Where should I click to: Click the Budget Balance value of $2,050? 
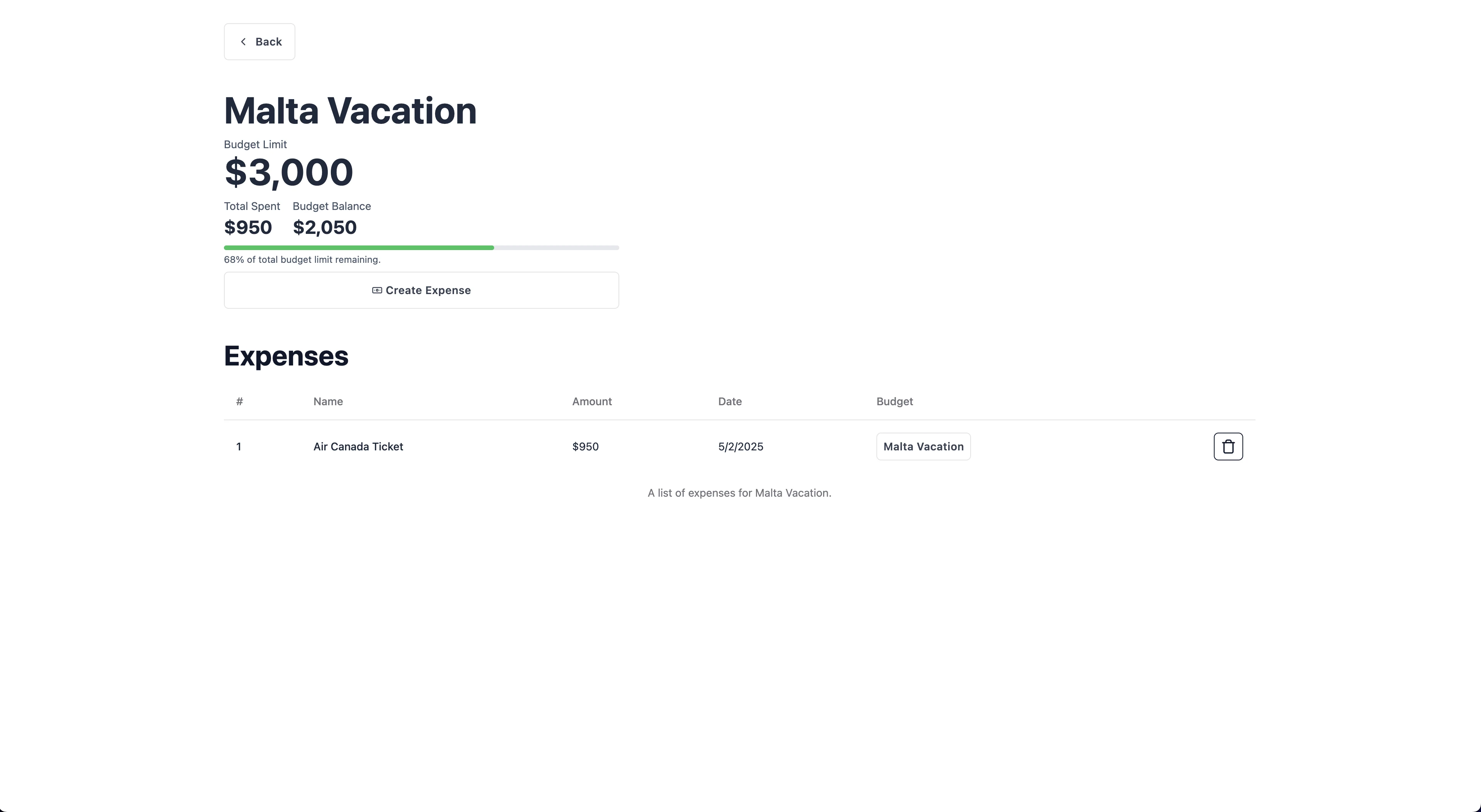324,227
